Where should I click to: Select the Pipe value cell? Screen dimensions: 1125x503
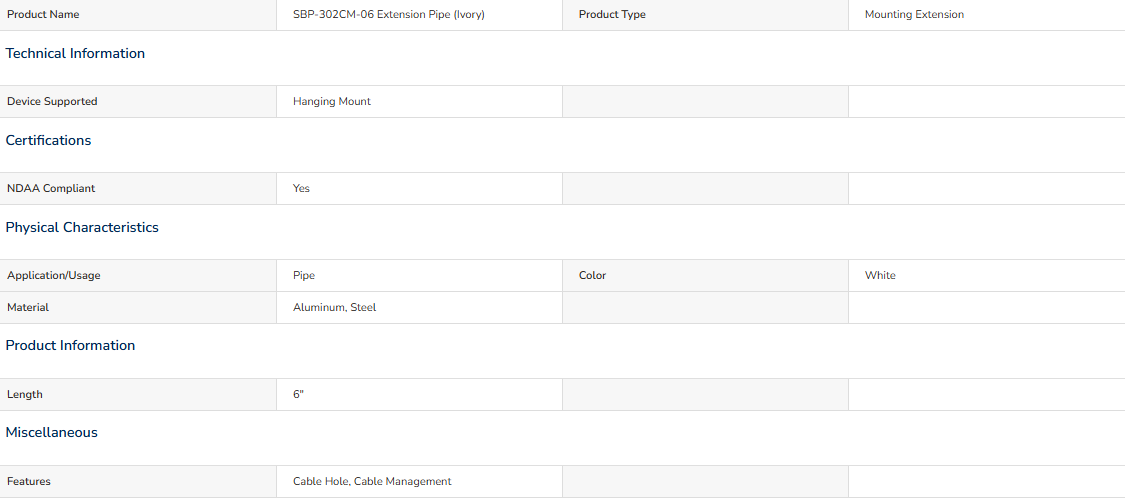(x=419, y=276)
